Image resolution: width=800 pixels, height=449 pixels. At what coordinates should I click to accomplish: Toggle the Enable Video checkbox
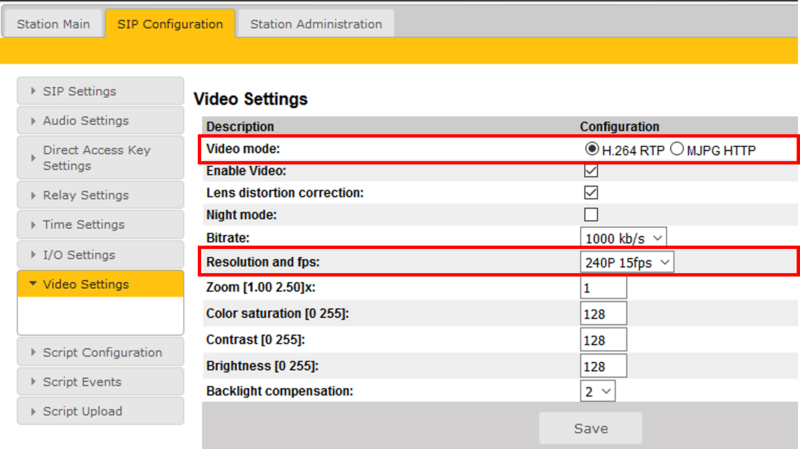(x=591, y=171)
